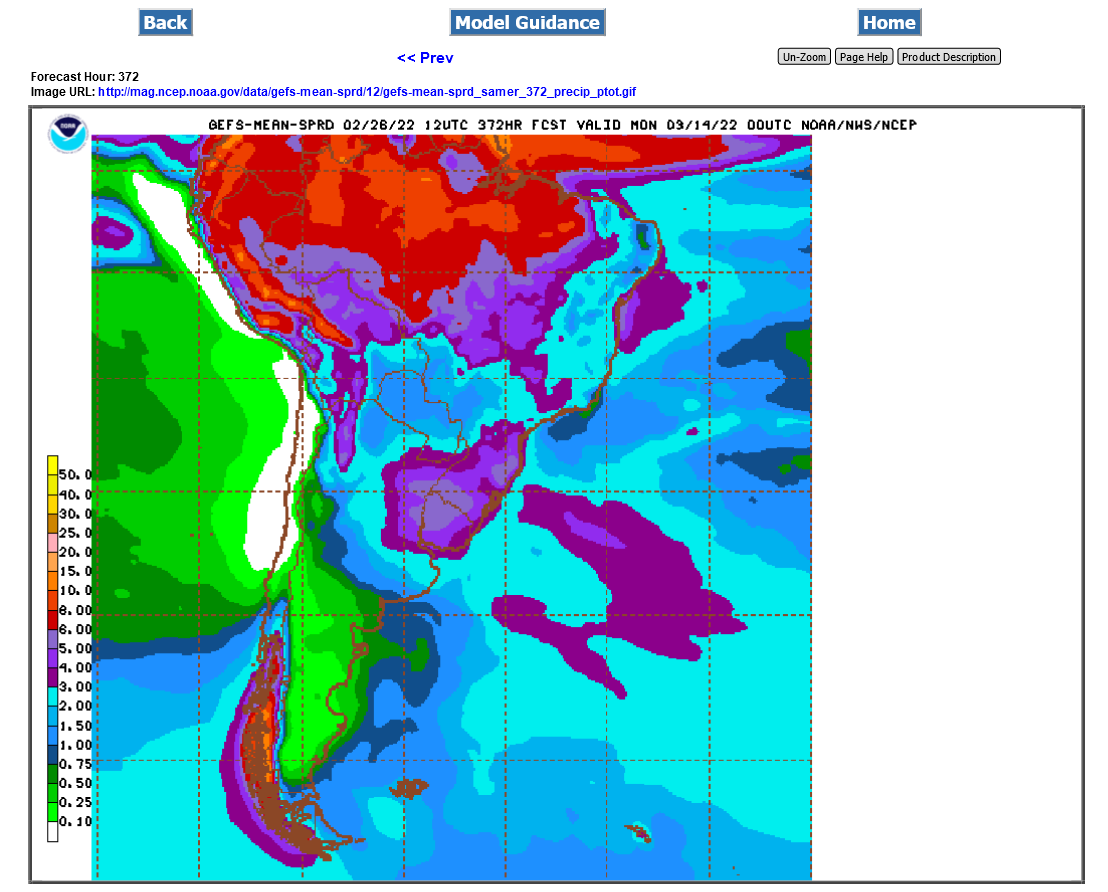The height and width of the screenshot is (892, 1108).
Task: Click the cyan legend swatch below 3.00
Action: [x=53, y=696]
